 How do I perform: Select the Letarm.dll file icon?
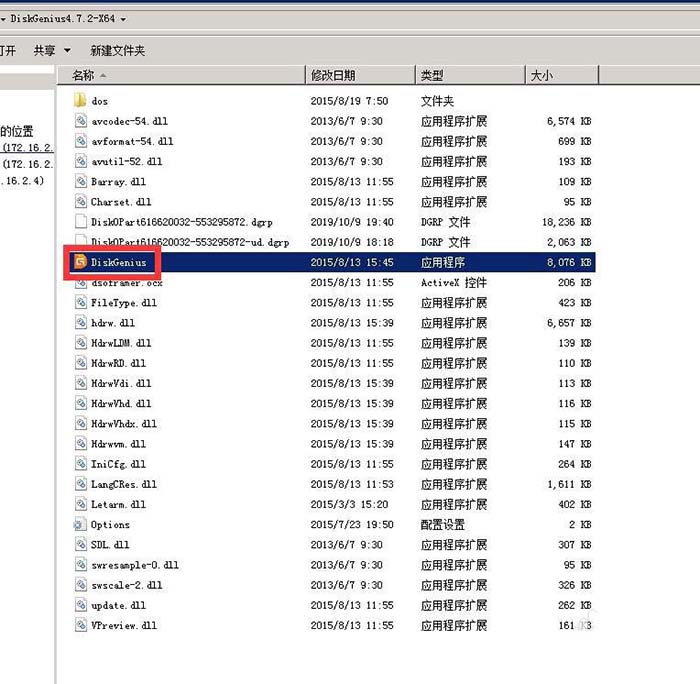tap(80, 504)
